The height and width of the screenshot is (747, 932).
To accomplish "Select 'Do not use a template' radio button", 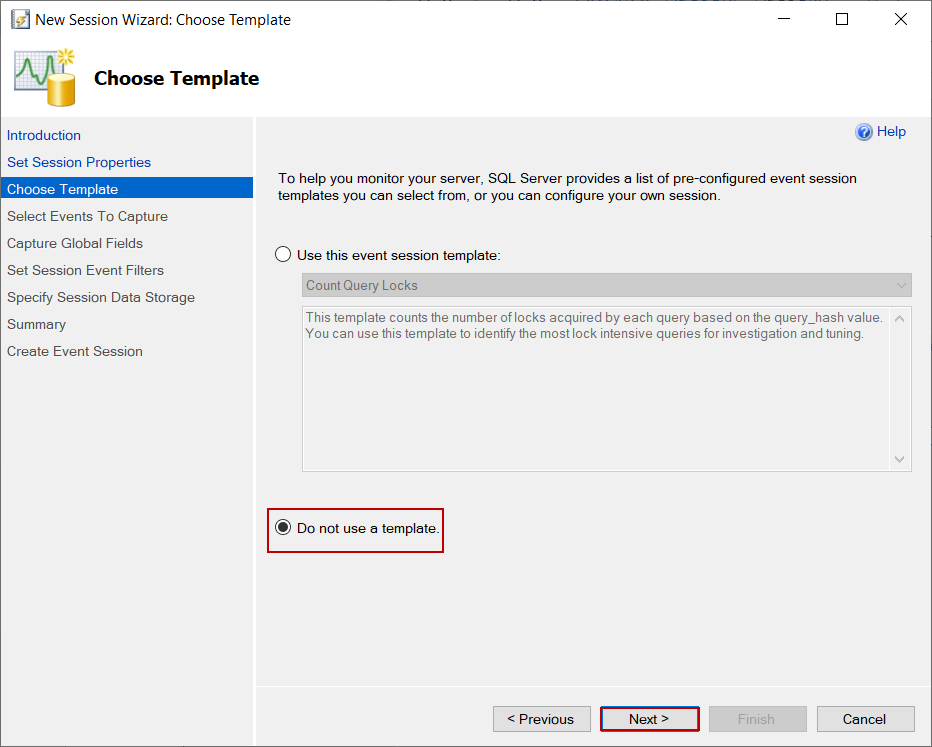I will click(283, 528).
